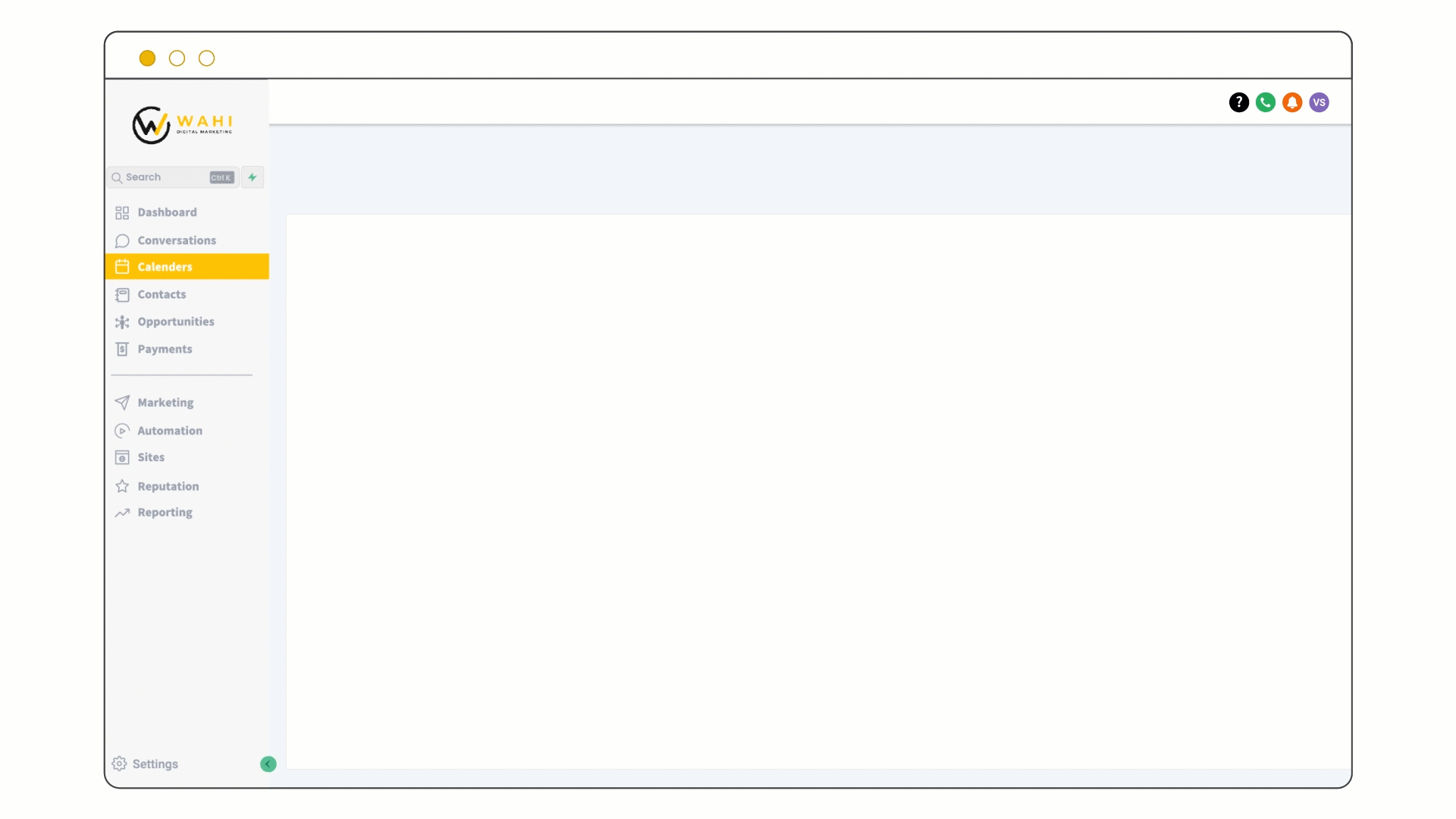Click the Reputation management icon
The width and height of the screenshot is (1456, 819).
pyautogui.click(x=122, y=486)
